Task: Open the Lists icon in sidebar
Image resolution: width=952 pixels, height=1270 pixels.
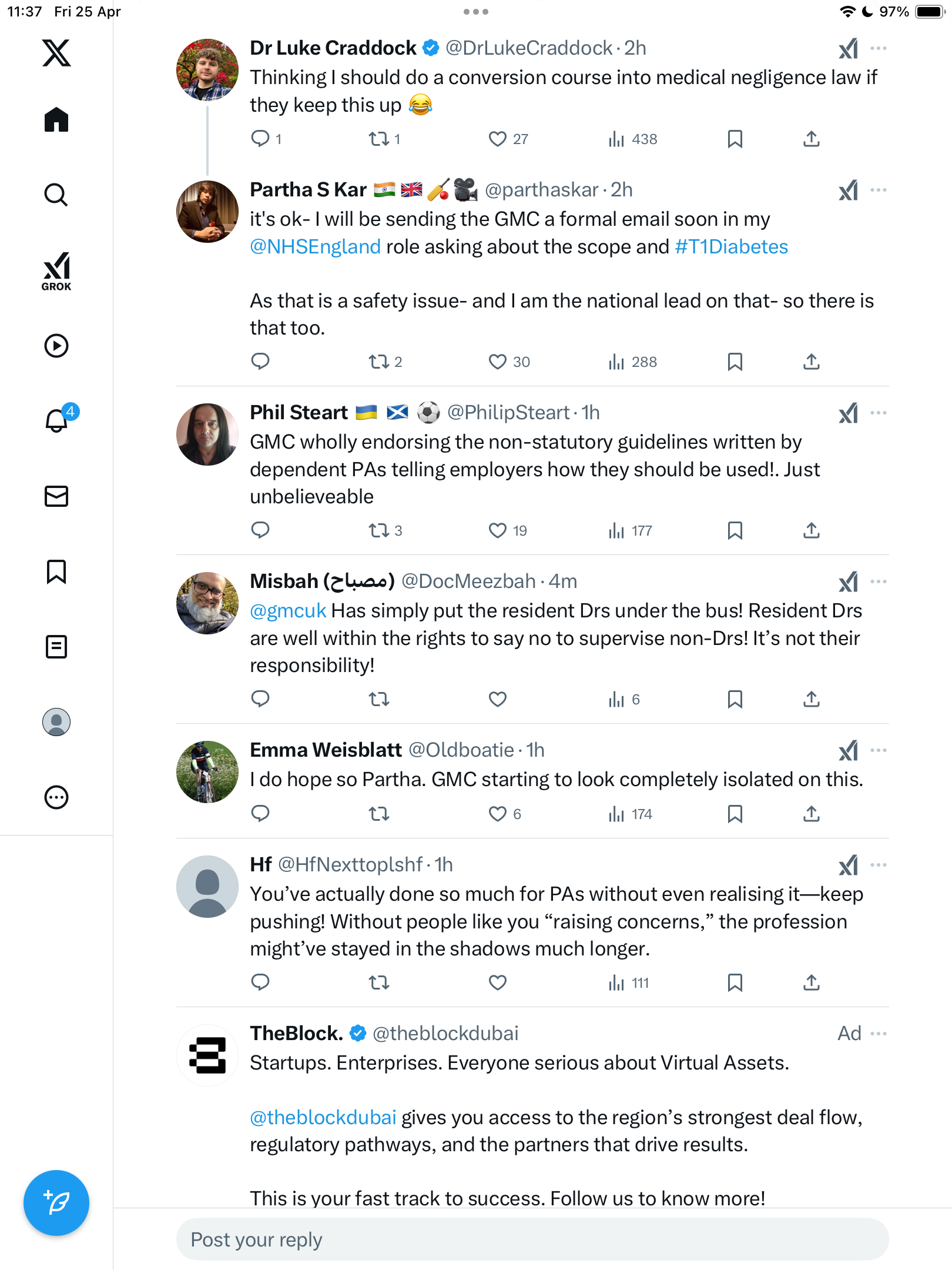Action: tap(56, 647)
